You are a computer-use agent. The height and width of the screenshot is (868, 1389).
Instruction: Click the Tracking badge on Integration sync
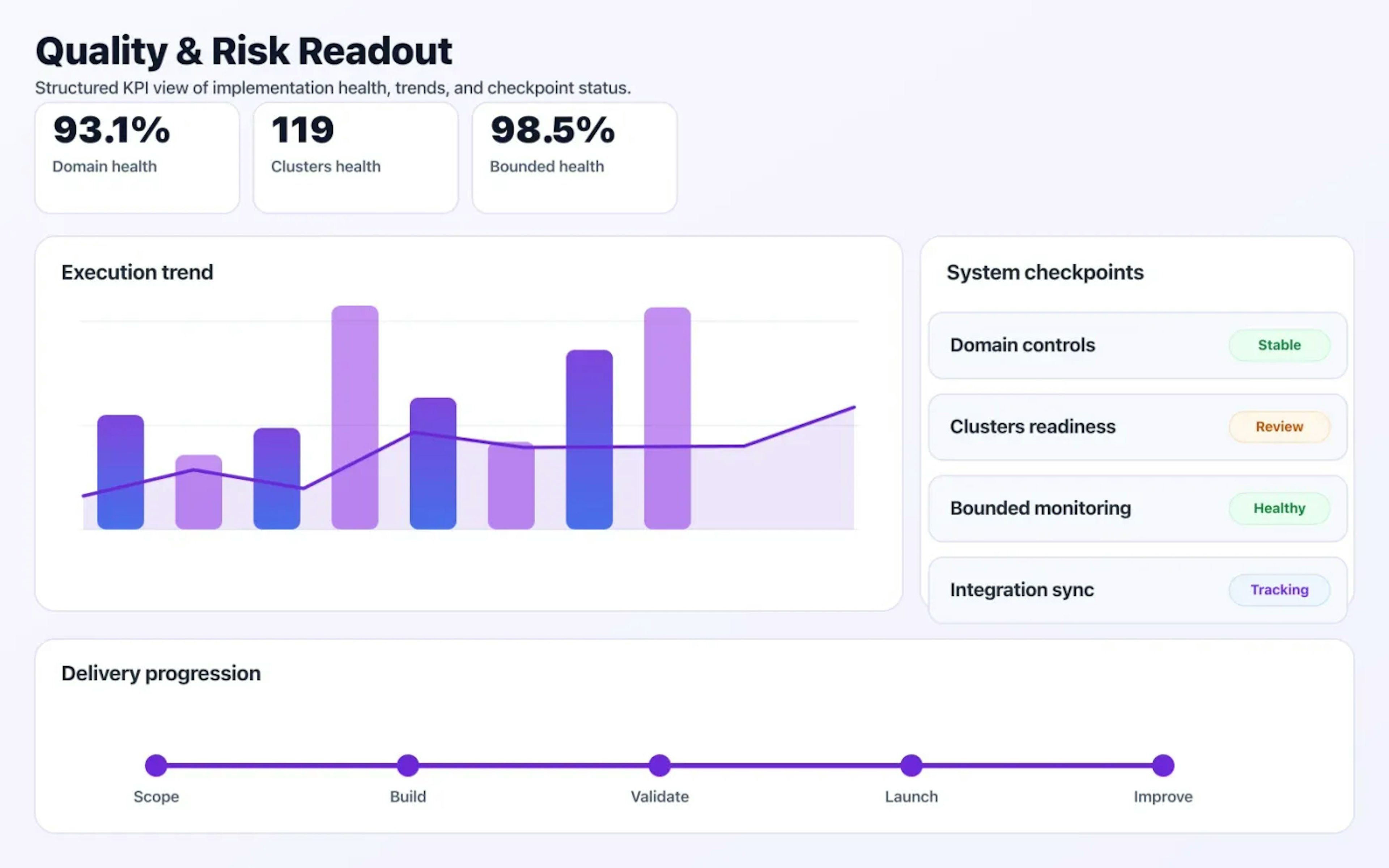click(1279, 590)
